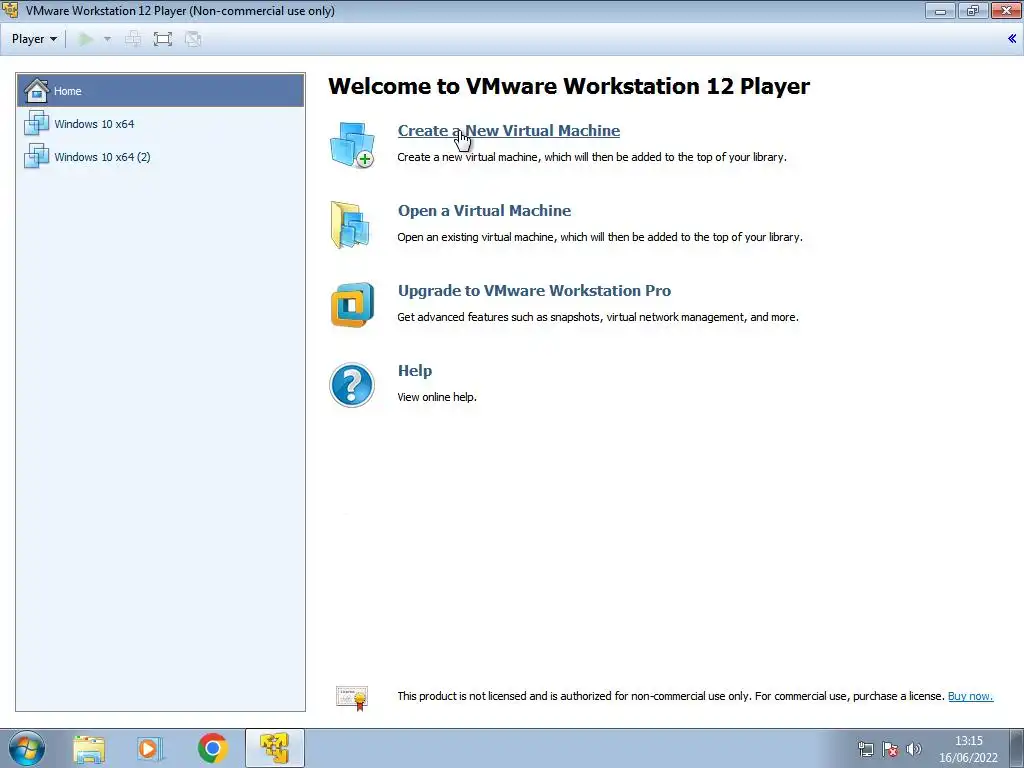Click the Windows 10 x64 (2) icon
Screen dimensions: 1024x768
click(x=37, y=156)
